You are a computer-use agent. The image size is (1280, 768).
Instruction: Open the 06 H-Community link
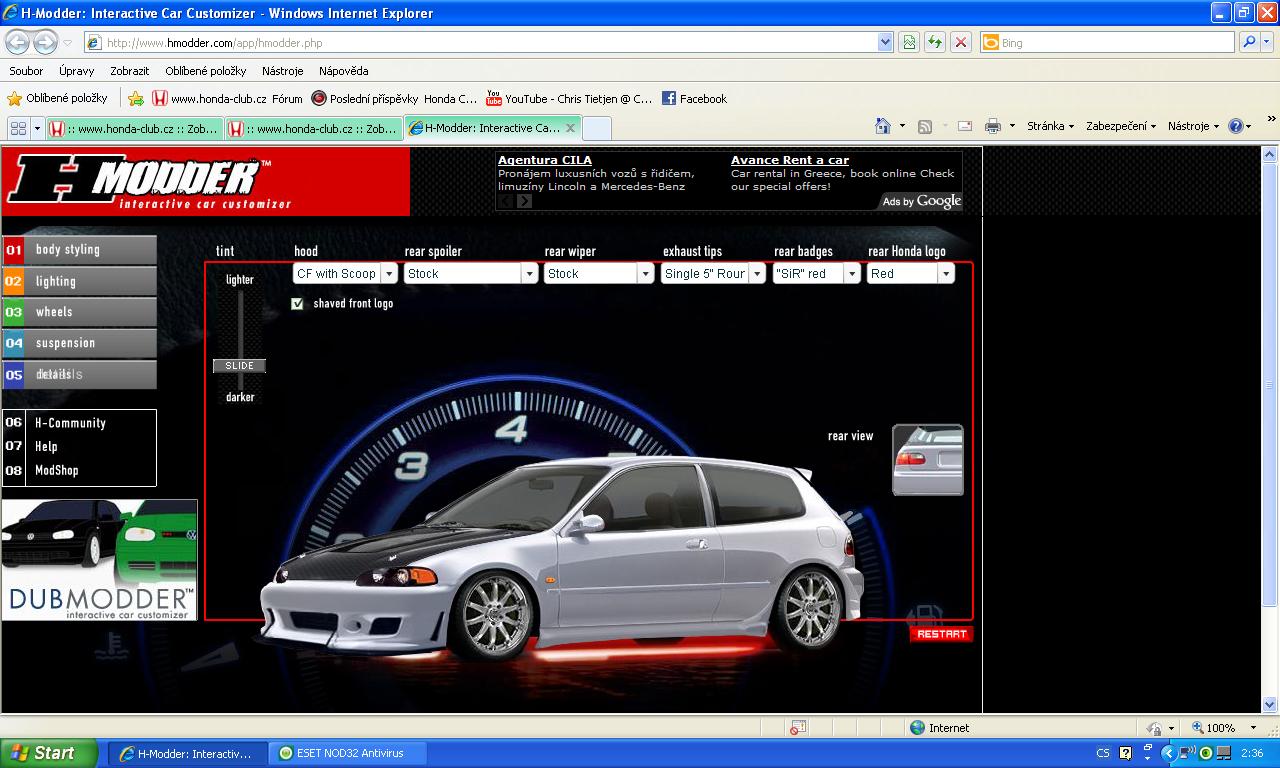(70, 423)
